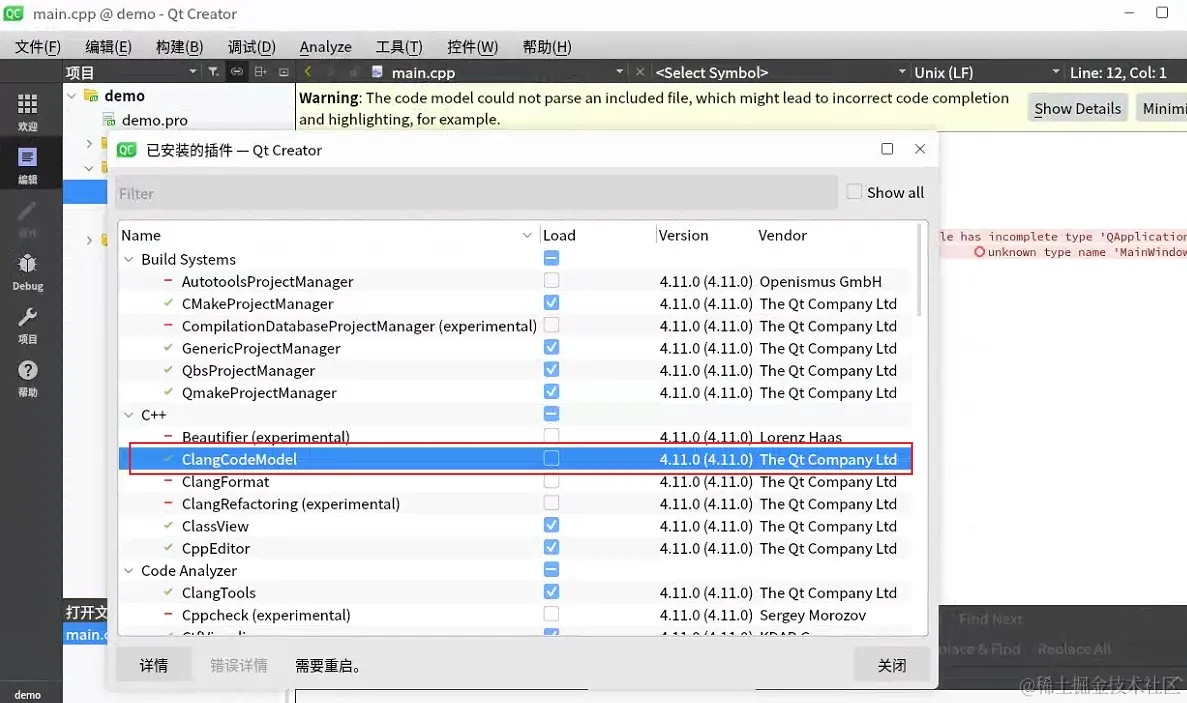The height and width of the screenshot is (703, 1187).
Task: Uncheck the CMakeProjectManager load checkbox
Action: 551,303
